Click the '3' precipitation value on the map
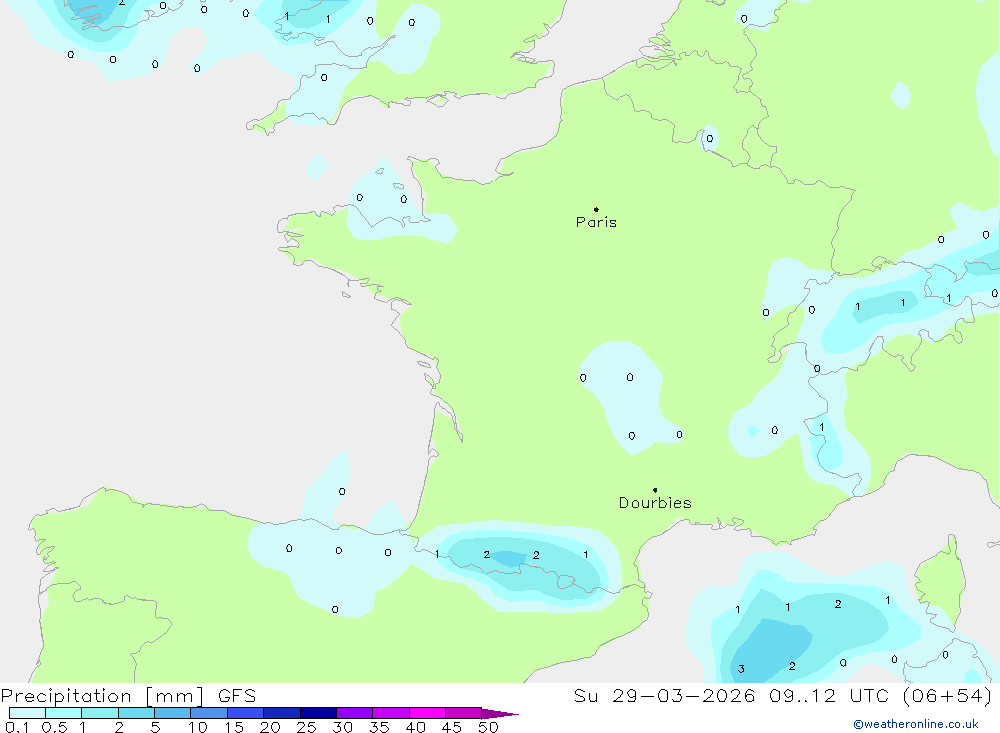Screen dimensions: 1000x733 pyautogui.click(x=741, y=669)
